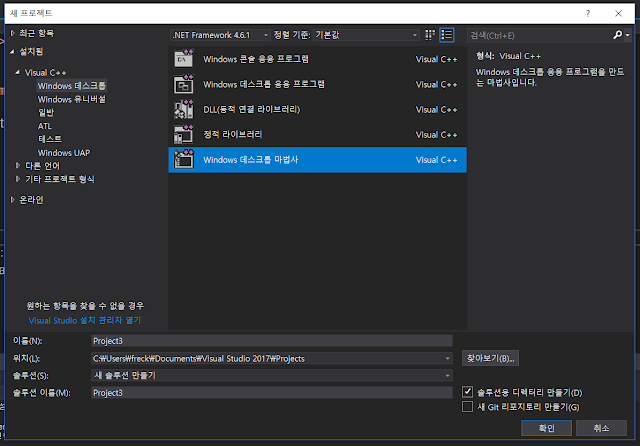
Task: Select the ATL category
Action: click(44, 126)
